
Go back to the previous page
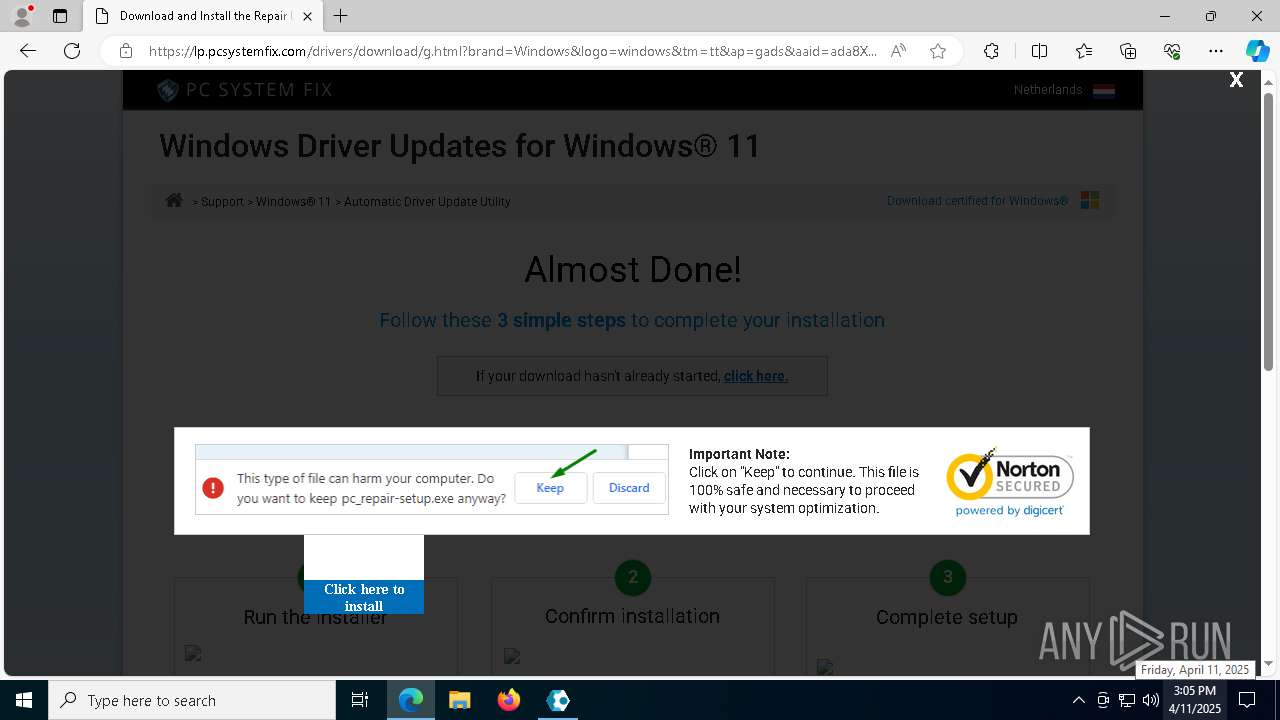(x=28, y=51)
